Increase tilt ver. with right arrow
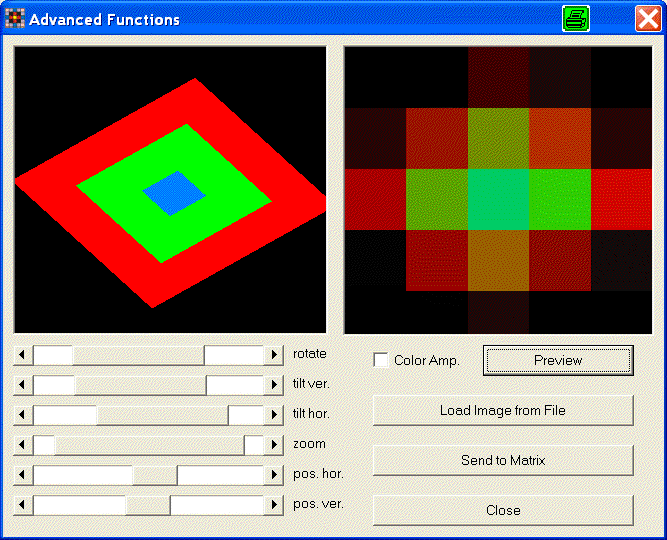Screen dimensions: 667x540 [274, 385]
